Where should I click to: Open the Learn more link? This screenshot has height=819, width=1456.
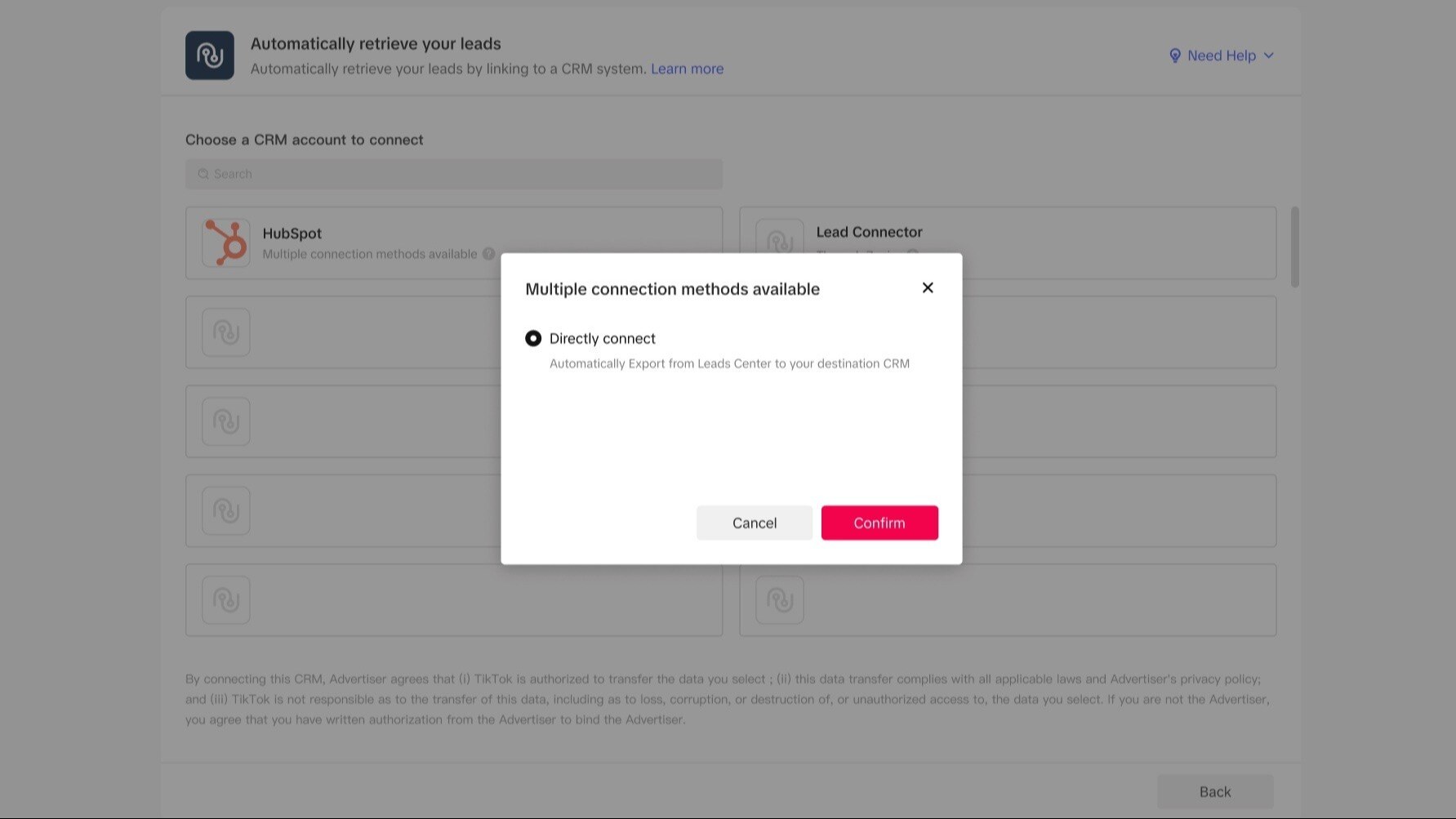tap(687, 69)
